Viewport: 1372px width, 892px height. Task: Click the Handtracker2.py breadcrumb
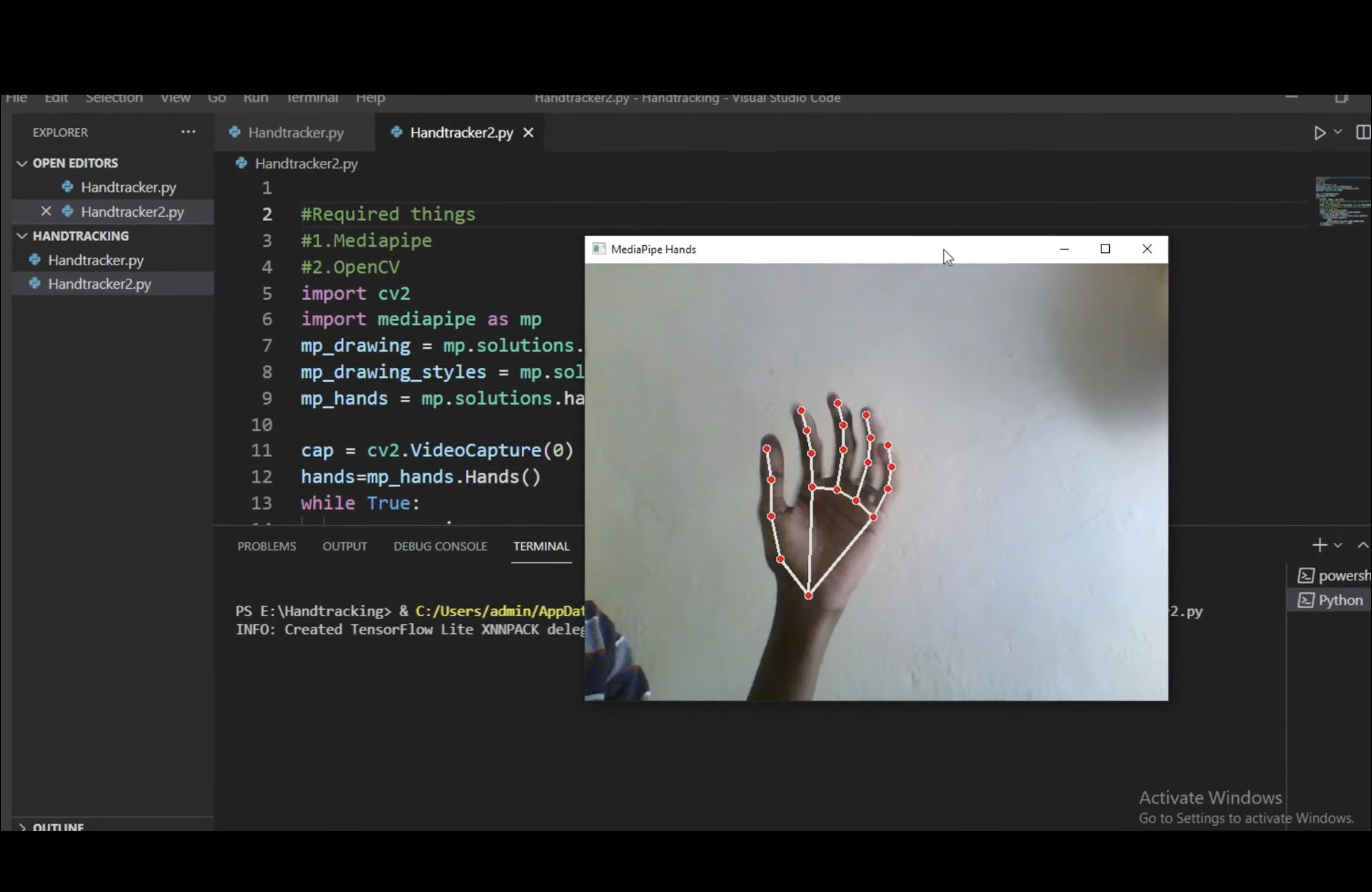click(306, 164)
